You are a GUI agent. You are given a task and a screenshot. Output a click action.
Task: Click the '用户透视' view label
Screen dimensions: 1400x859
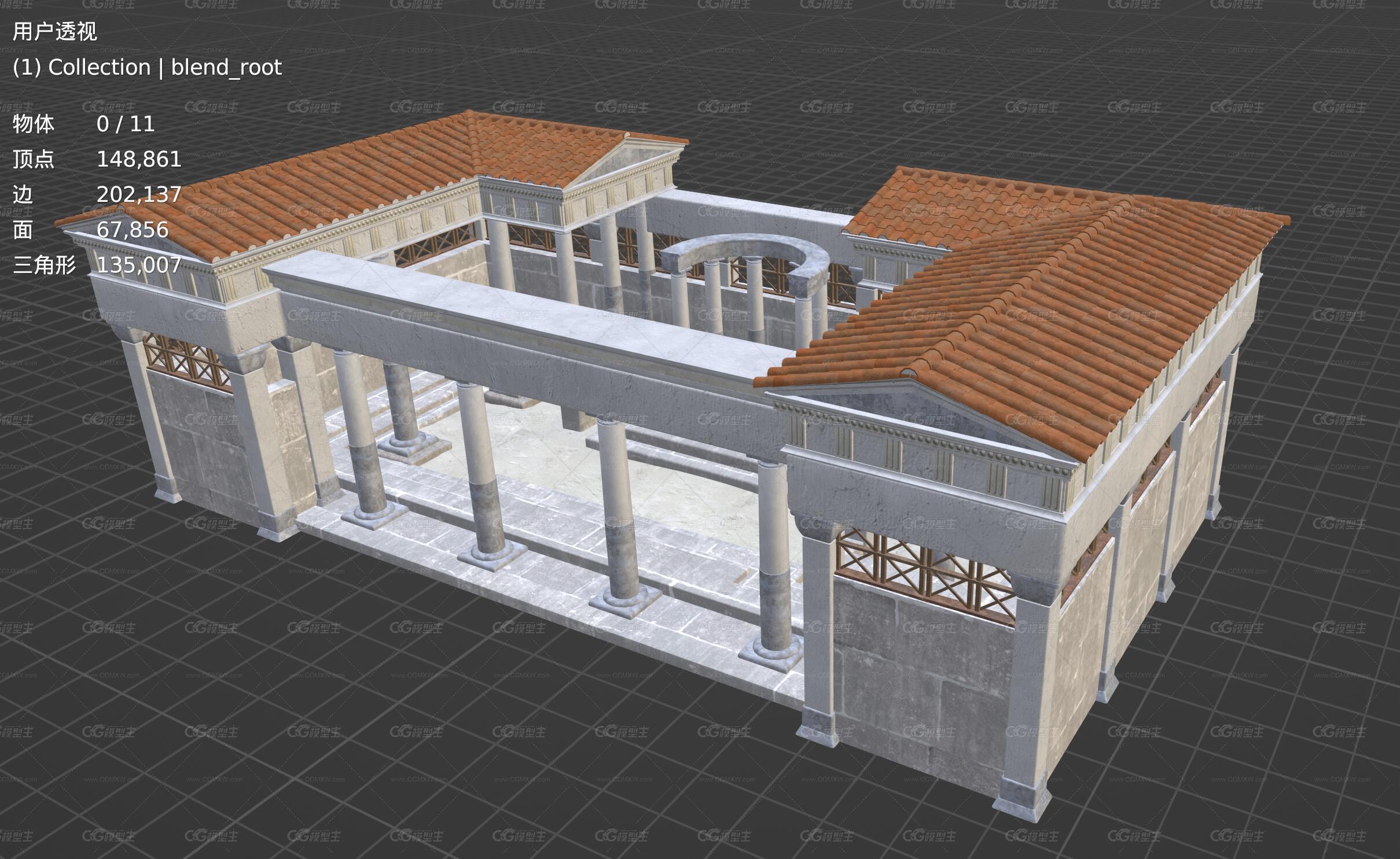pyautogui.click(x=55, y=31)
